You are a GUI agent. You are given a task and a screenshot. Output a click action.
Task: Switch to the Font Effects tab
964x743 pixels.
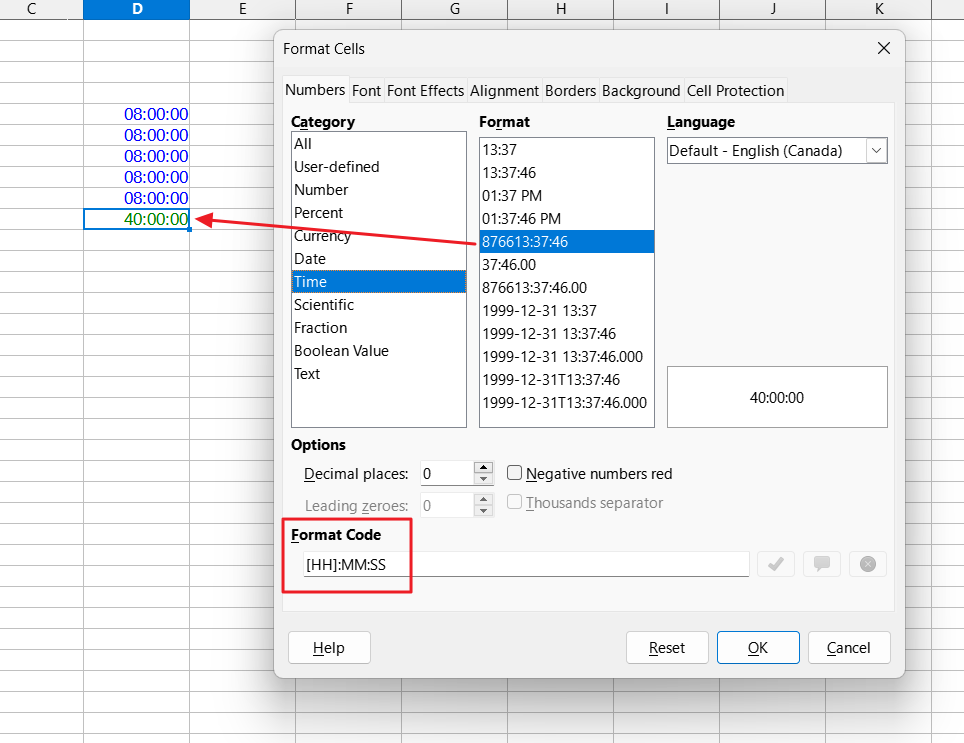(425, 90)
